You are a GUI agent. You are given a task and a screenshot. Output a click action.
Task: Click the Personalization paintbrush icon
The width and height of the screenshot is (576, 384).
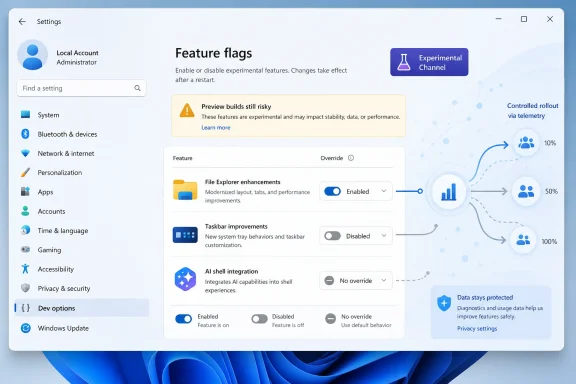pyautogui.click(x=25, y=172)
